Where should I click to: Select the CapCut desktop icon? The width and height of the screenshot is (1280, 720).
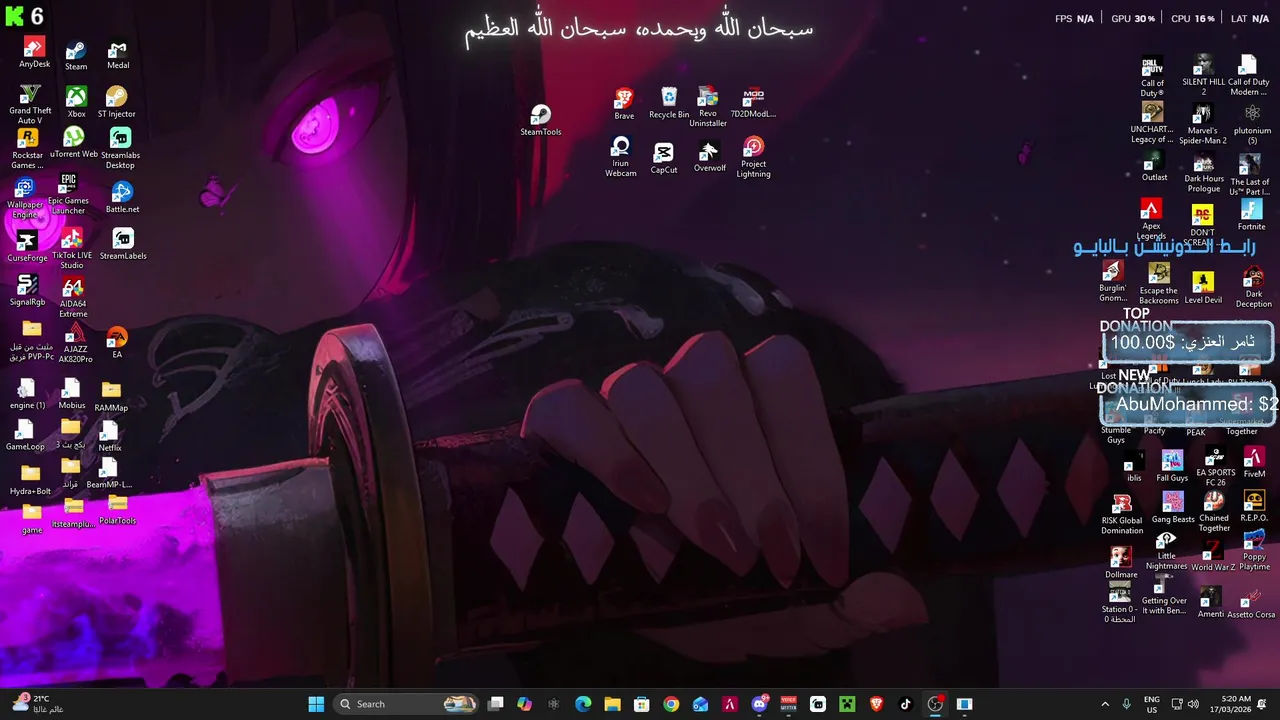664,158
